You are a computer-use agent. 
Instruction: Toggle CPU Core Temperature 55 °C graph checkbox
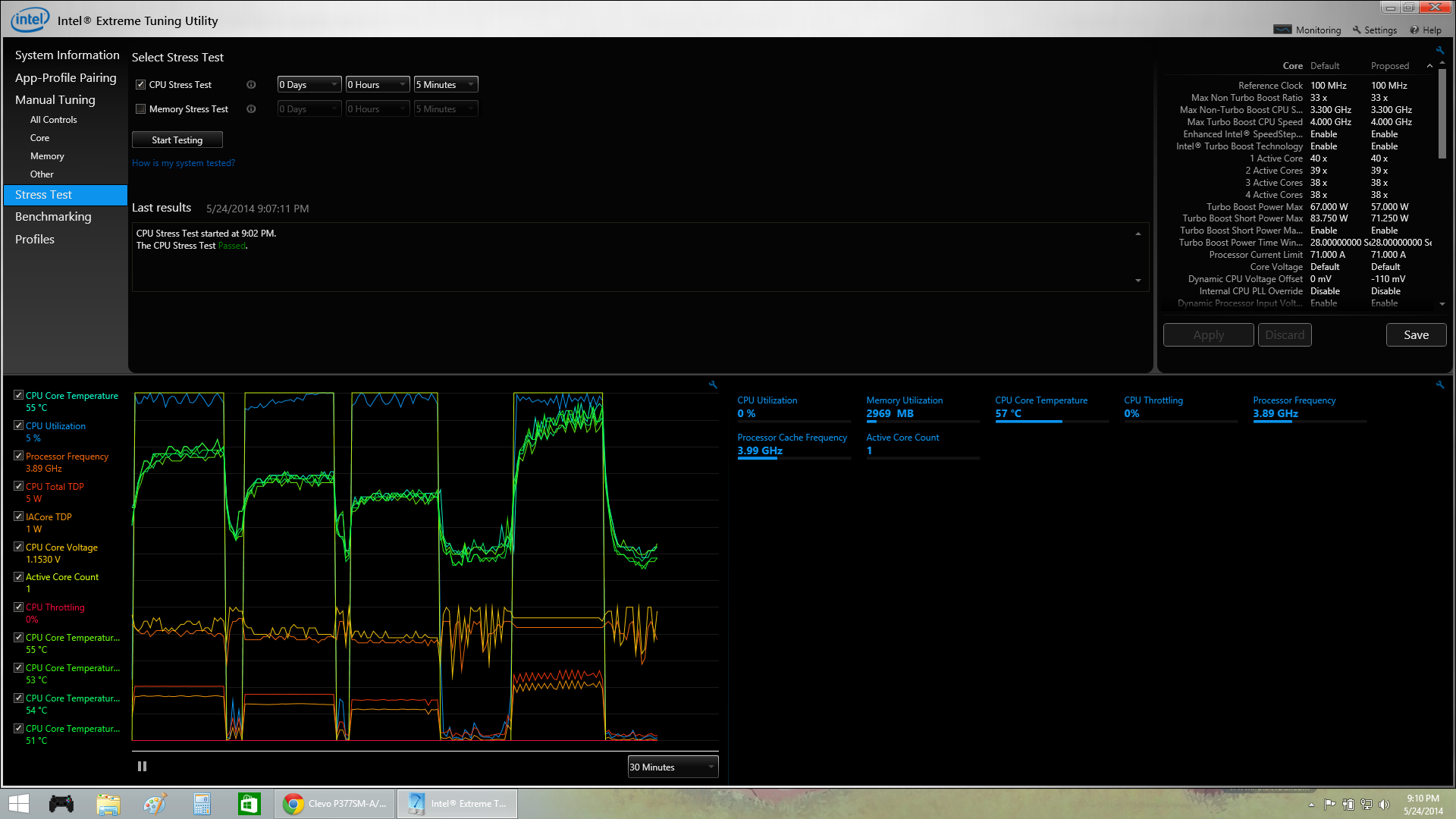pyautogui.click(x=18, y=395)
